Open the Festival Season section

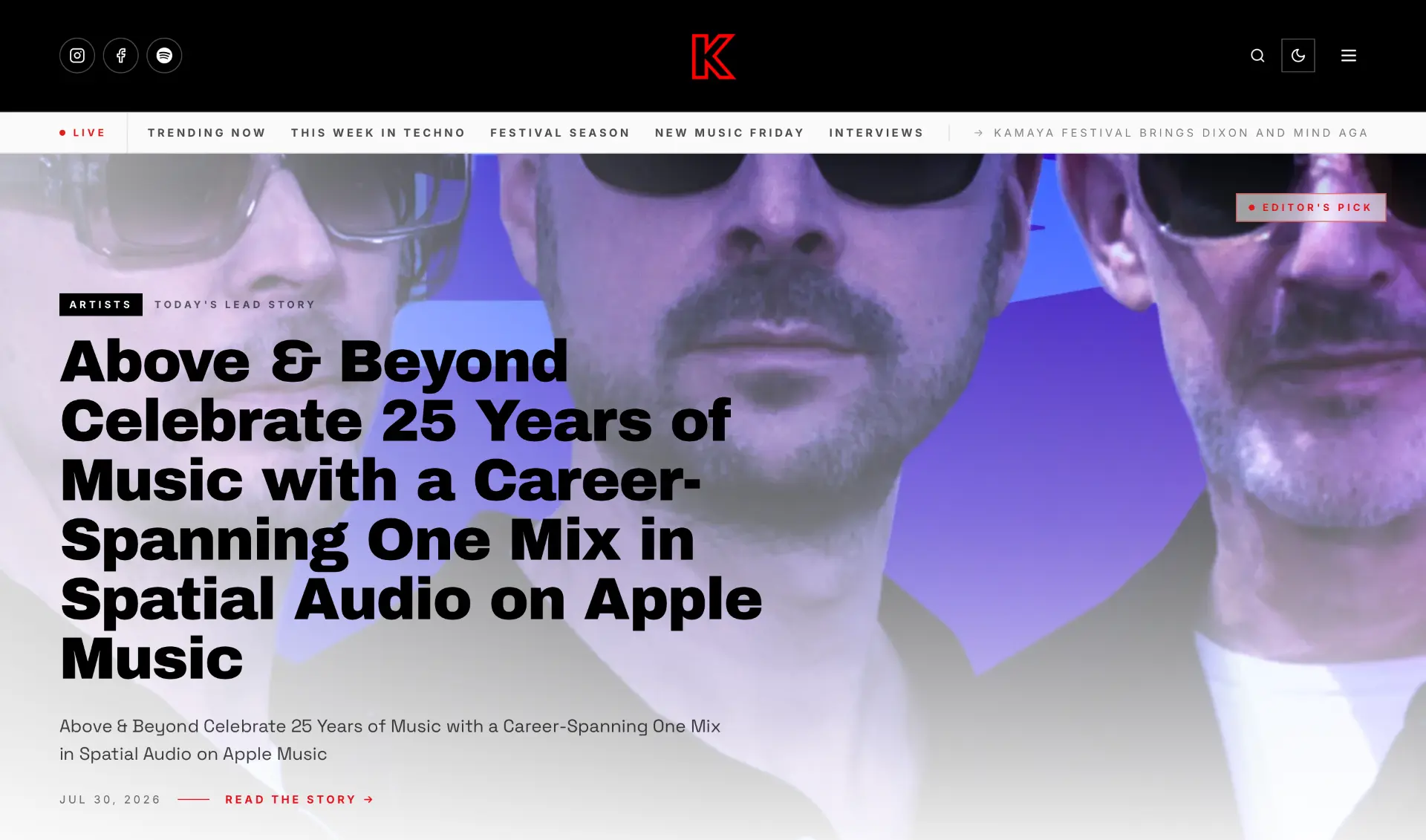[x=560, y=133]
